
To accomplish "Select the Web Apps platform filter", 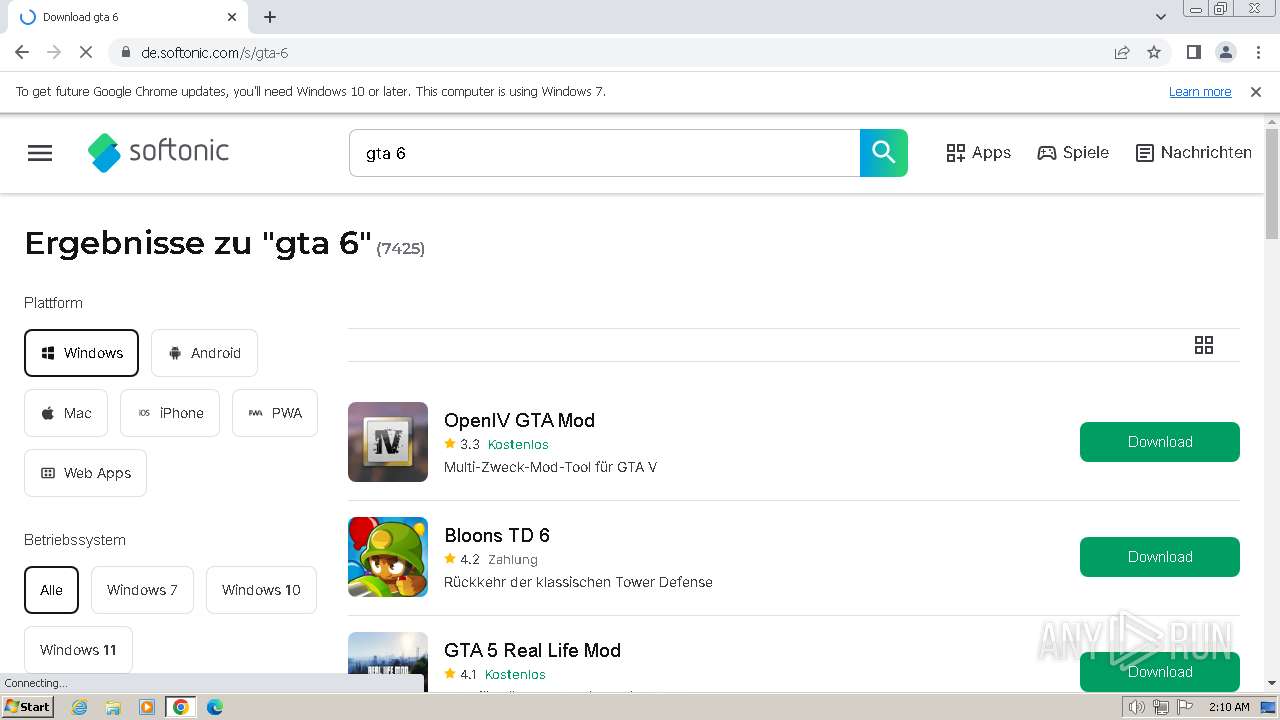I will pos(85,473).
